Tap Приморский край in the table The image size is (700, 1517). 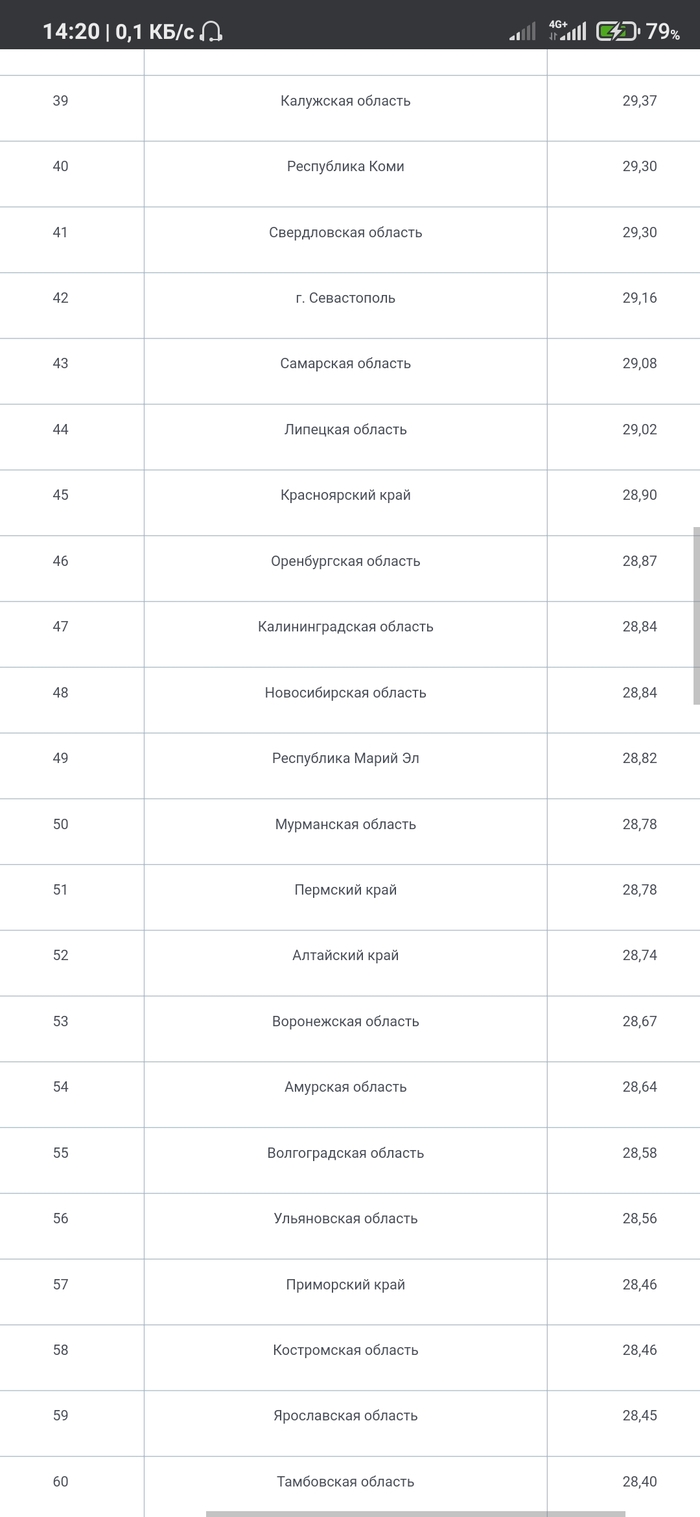(x=345, y=1285)
